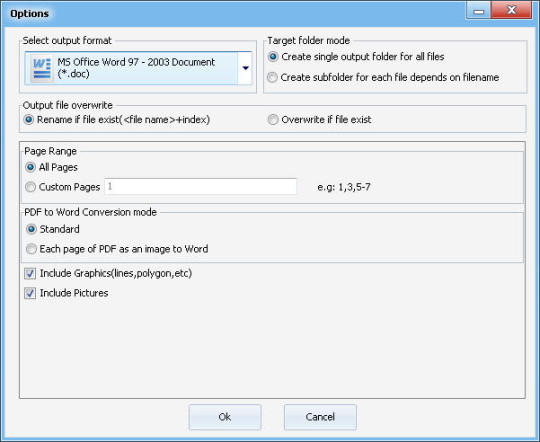Select Create subfolder for each file option
The width and height of the screenshot is (540, 442).
click(272, 77)
